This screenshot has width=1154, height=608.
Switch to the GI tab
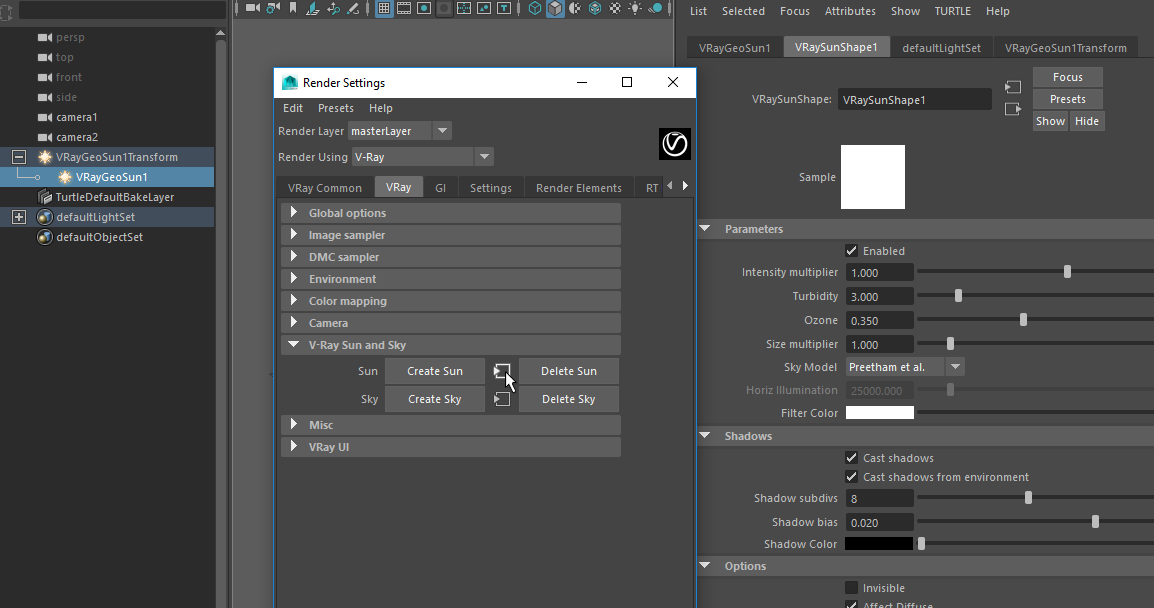click(x=440, y=188)
